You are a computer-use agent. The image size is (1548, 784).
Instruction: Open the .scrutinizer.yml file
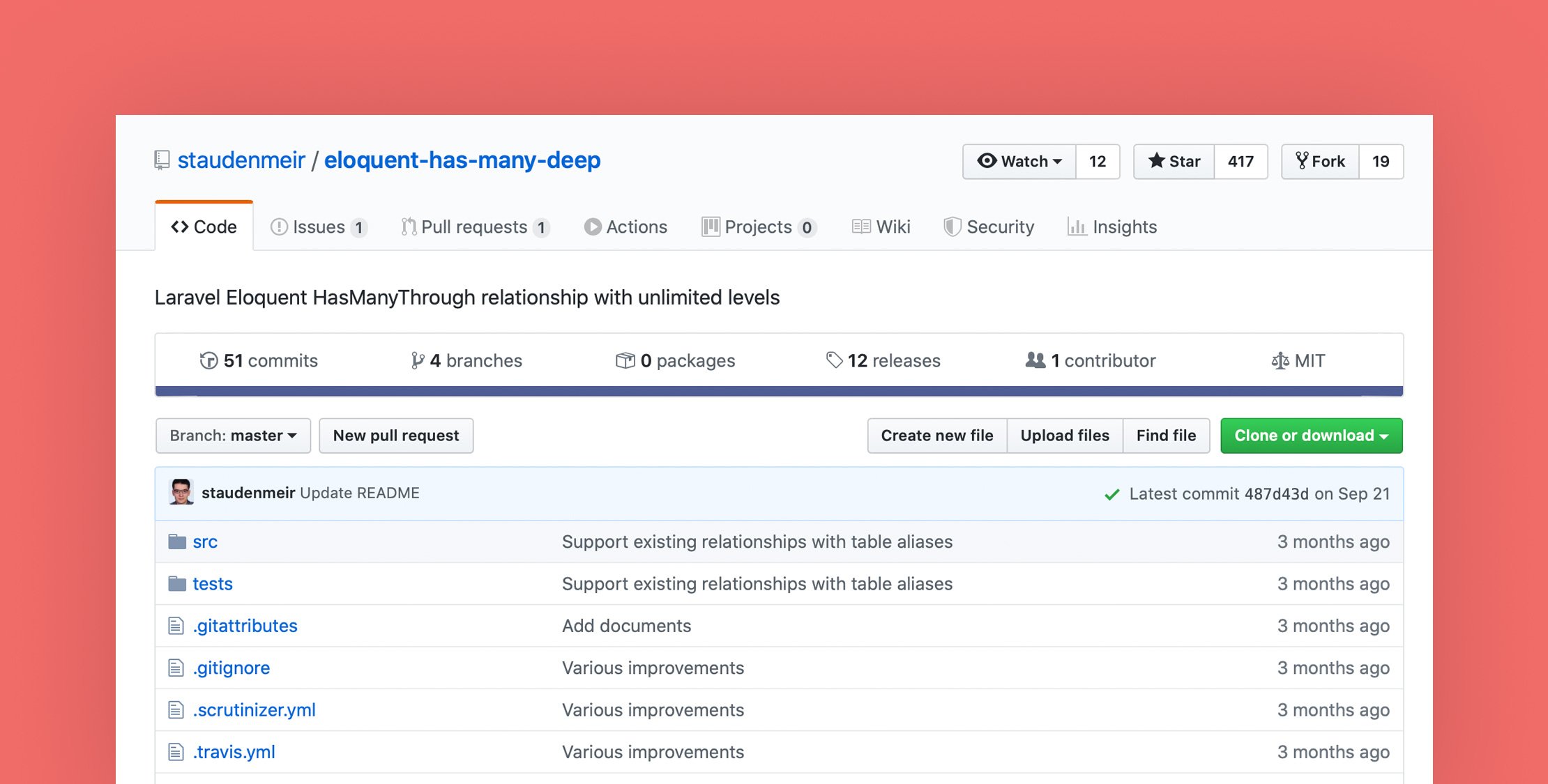(255, 710)
